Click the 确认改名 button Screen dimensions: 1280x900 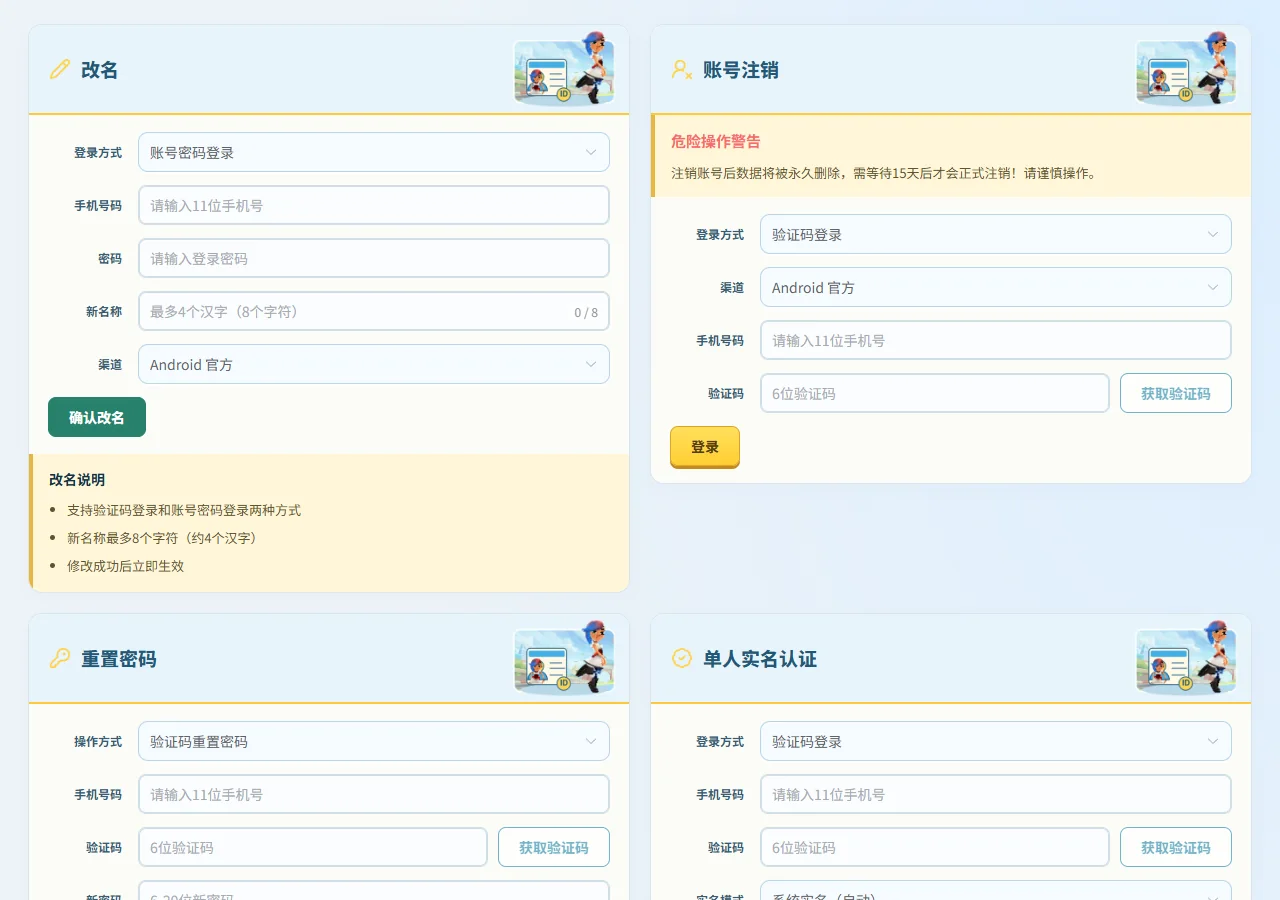(97, 417)
